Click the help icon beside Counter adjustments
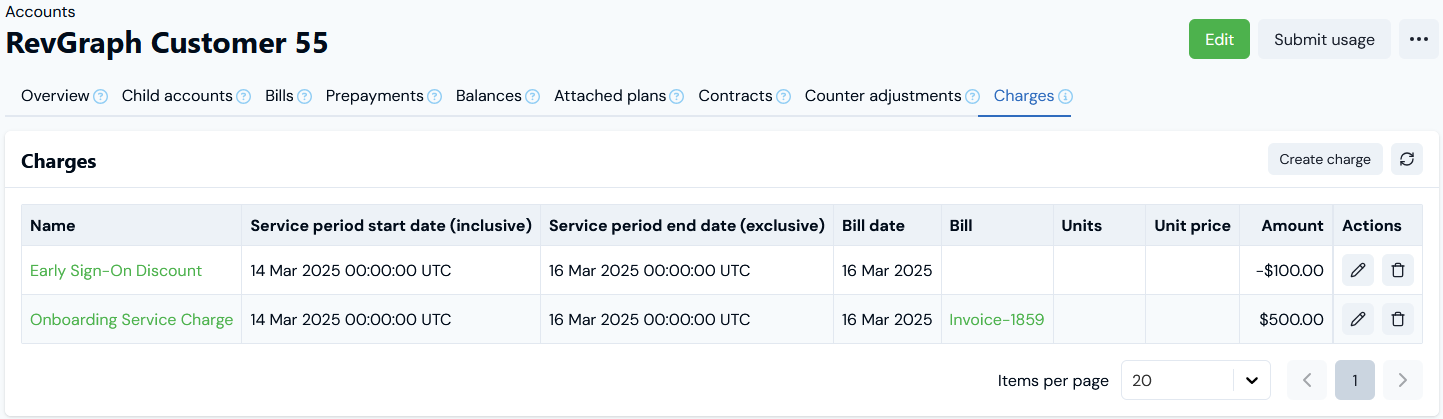The height and width of the screenshot is (419, 1443). click(971, 97)
